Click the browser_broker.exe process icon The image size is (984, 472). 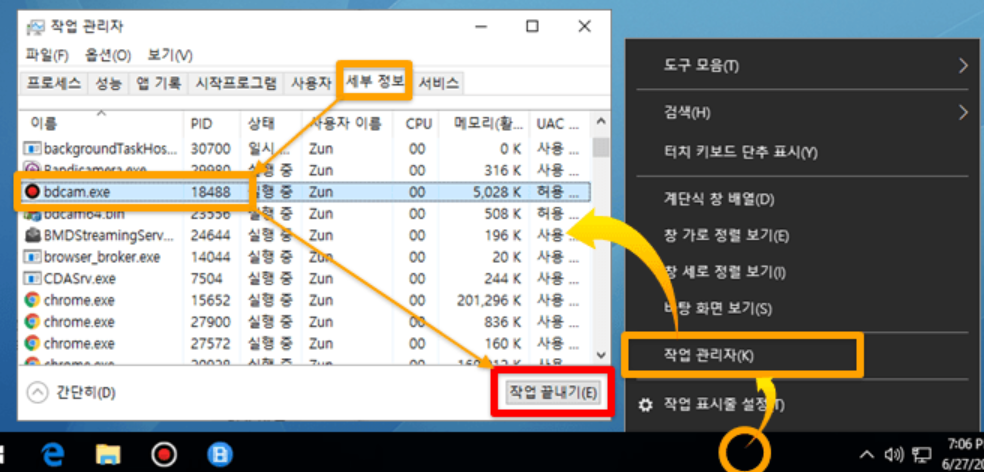pos(31,257)
